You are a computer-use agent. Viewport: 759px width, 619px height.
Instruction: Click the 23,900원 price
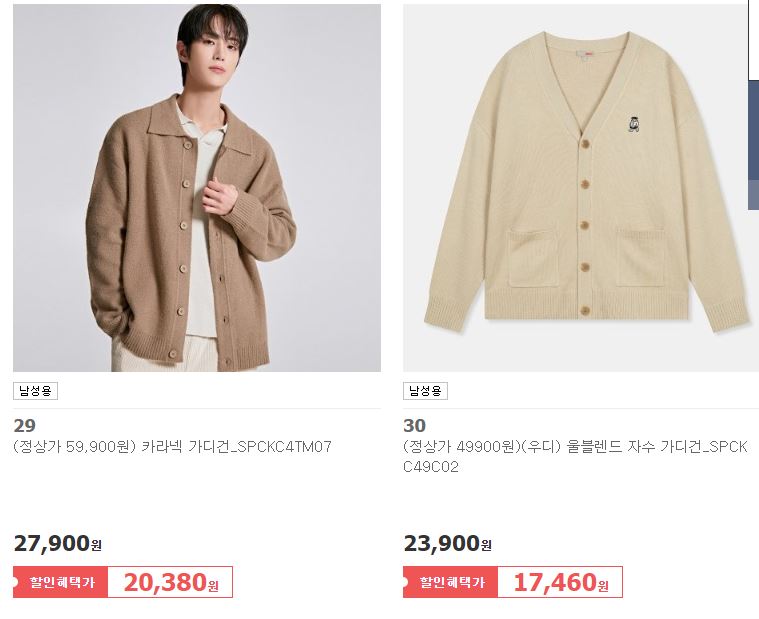[x=448, y=544]
